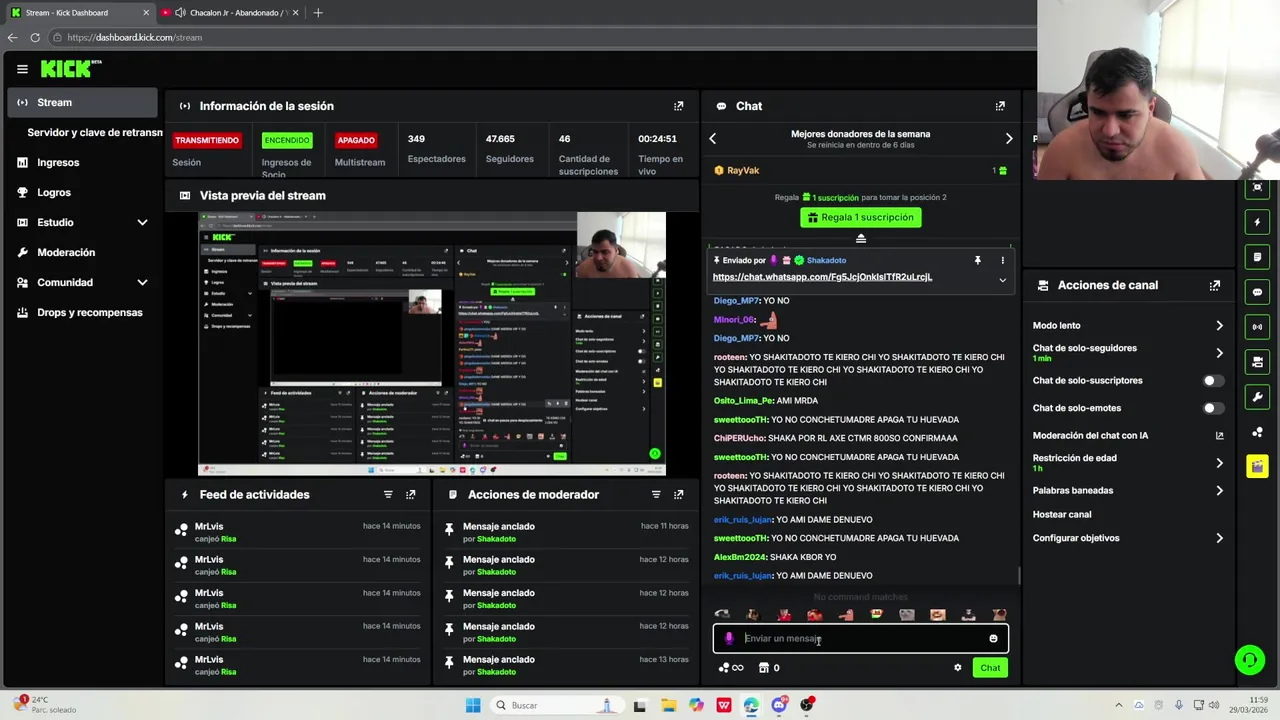The height and width of the screenshot is (720, 1280).
Task: Open File Explorer from taskbar
Action: click(x=668, y=705)
